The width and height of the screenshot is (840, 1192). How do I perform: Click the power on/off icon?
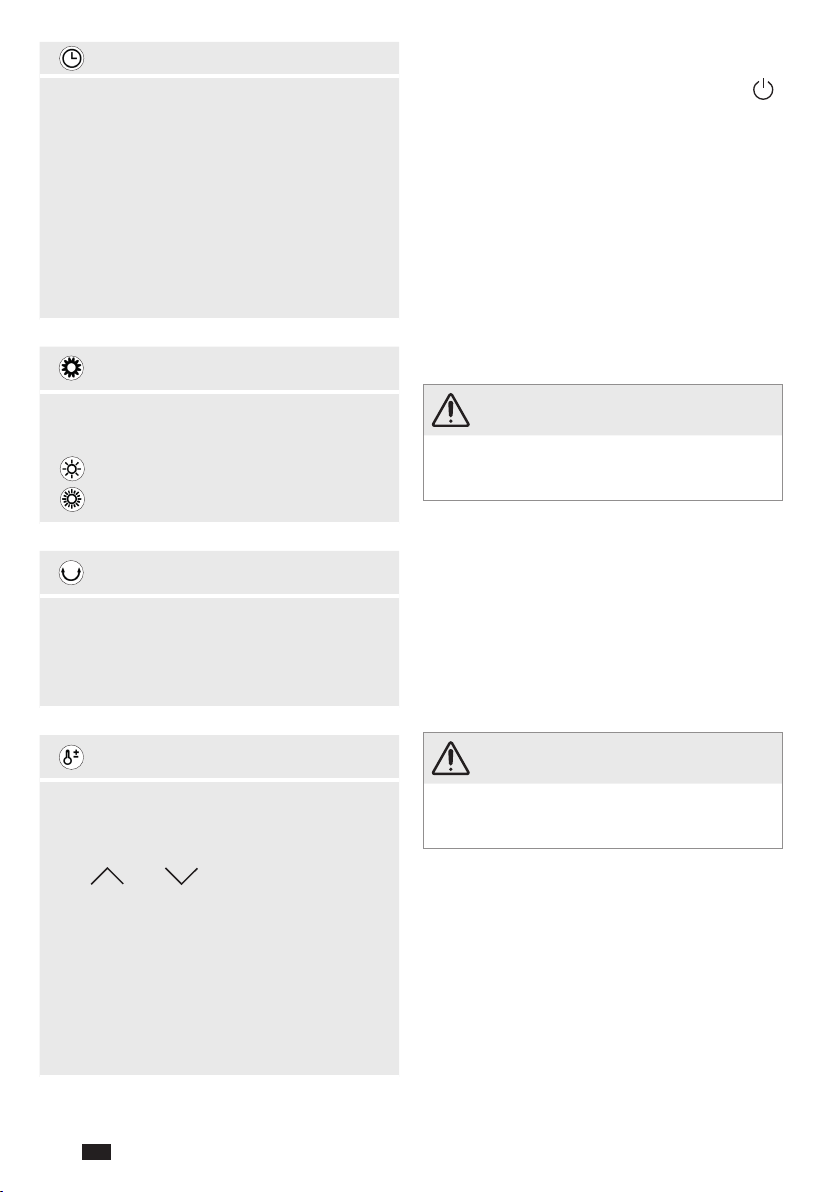pos(762,90)
